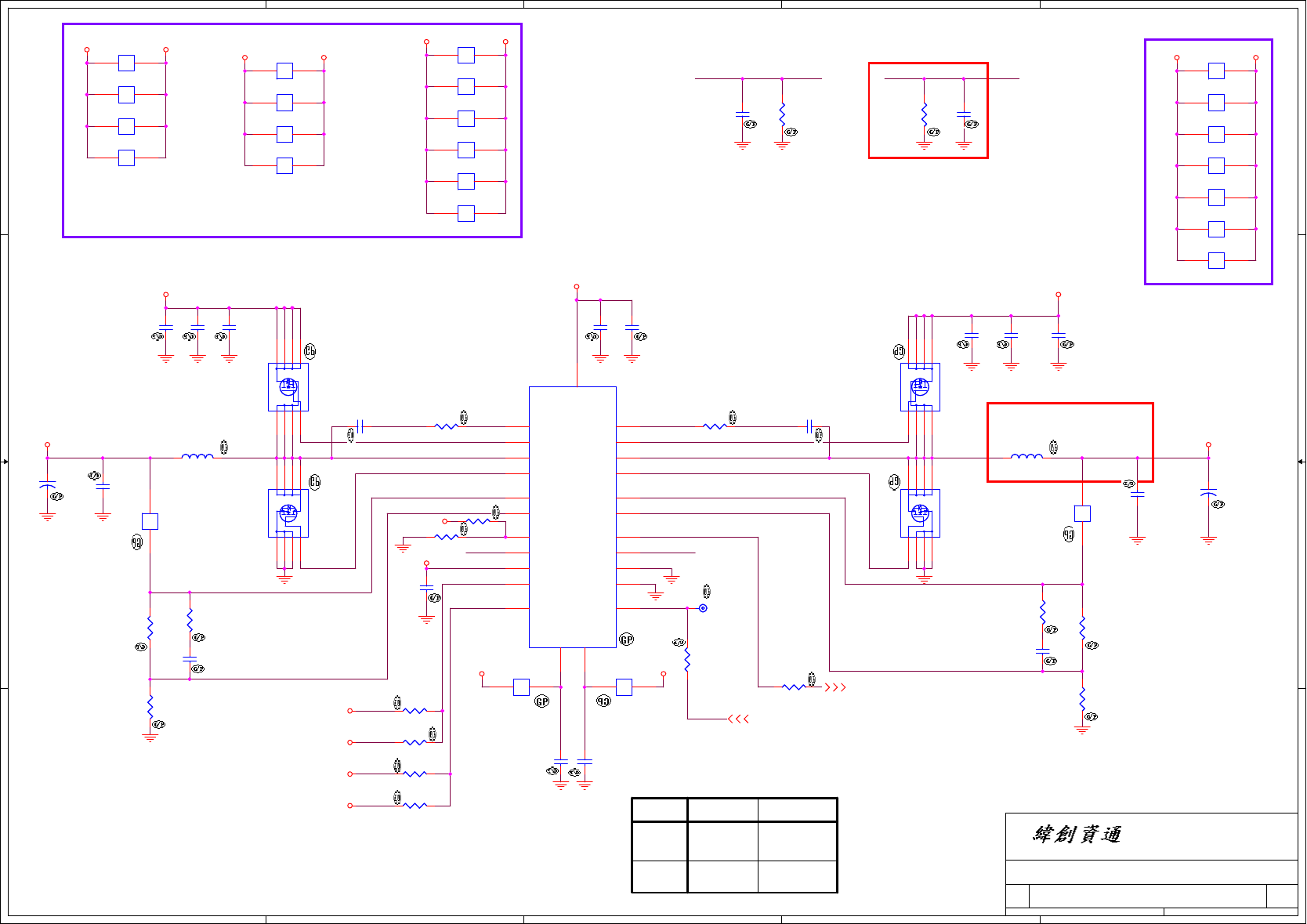
Task: Select the polarized capacitor at far right edge
Action: click(x=1208, y=493)
